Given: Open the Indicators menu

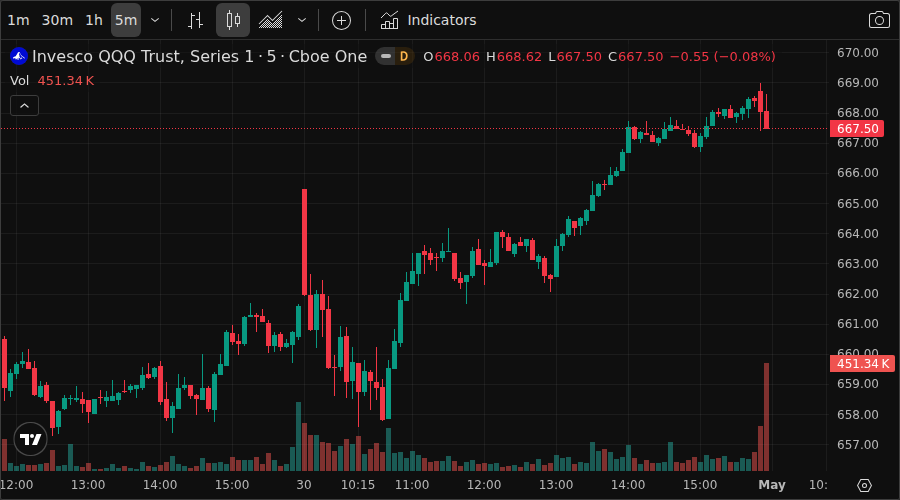Looking at the screenshot, I should (x=428, y=20).
